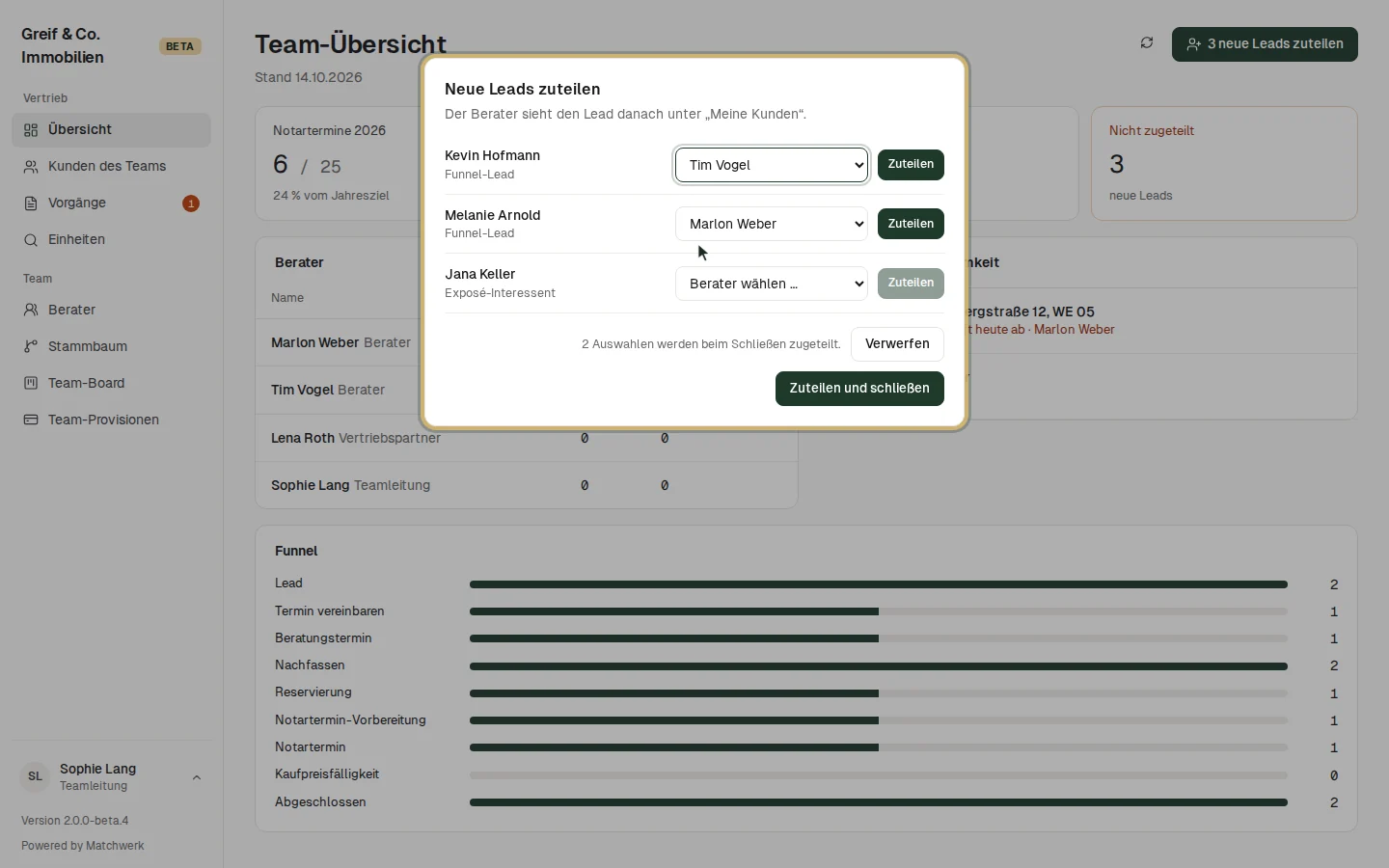Click the Zuteilen button for Jana Keller
The width and height of the screenshot is (1389, 868).
[911, 284]
